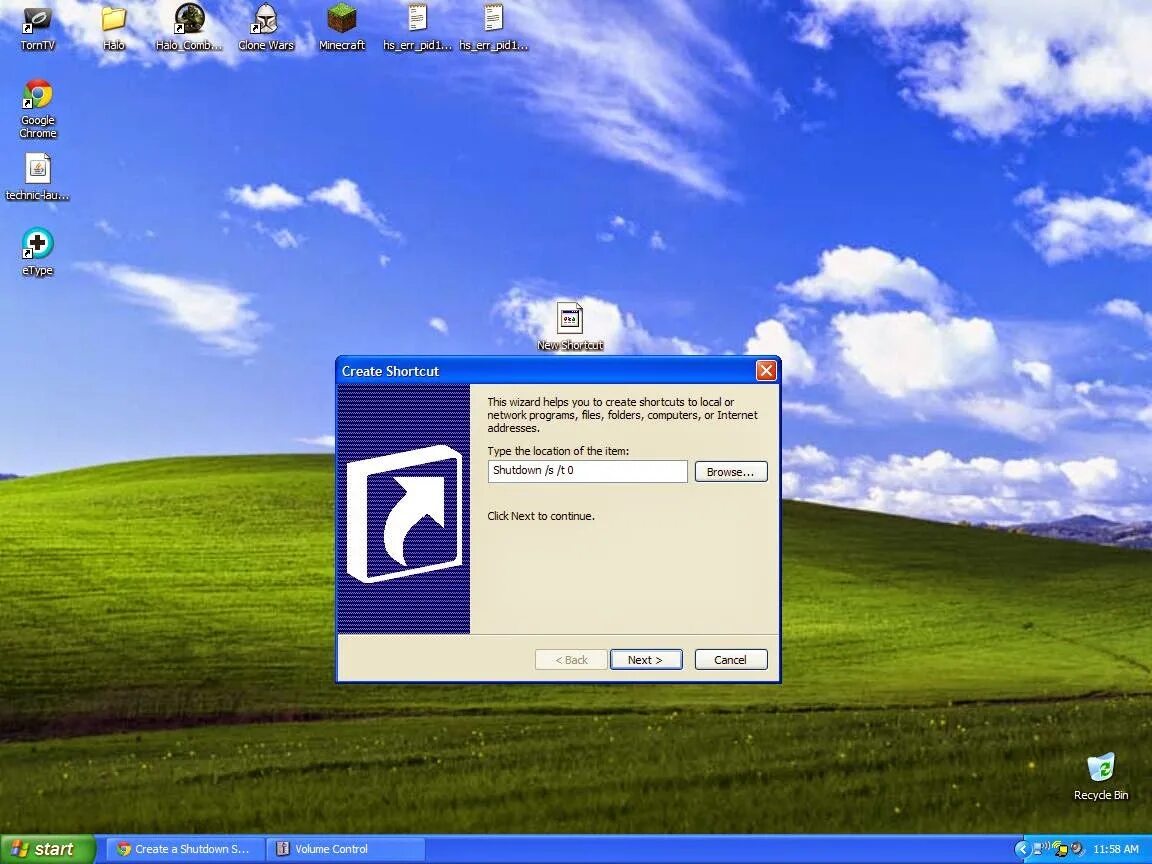Click into the item location text field
Screen dimensions: 1152x864
pos(588,471)
